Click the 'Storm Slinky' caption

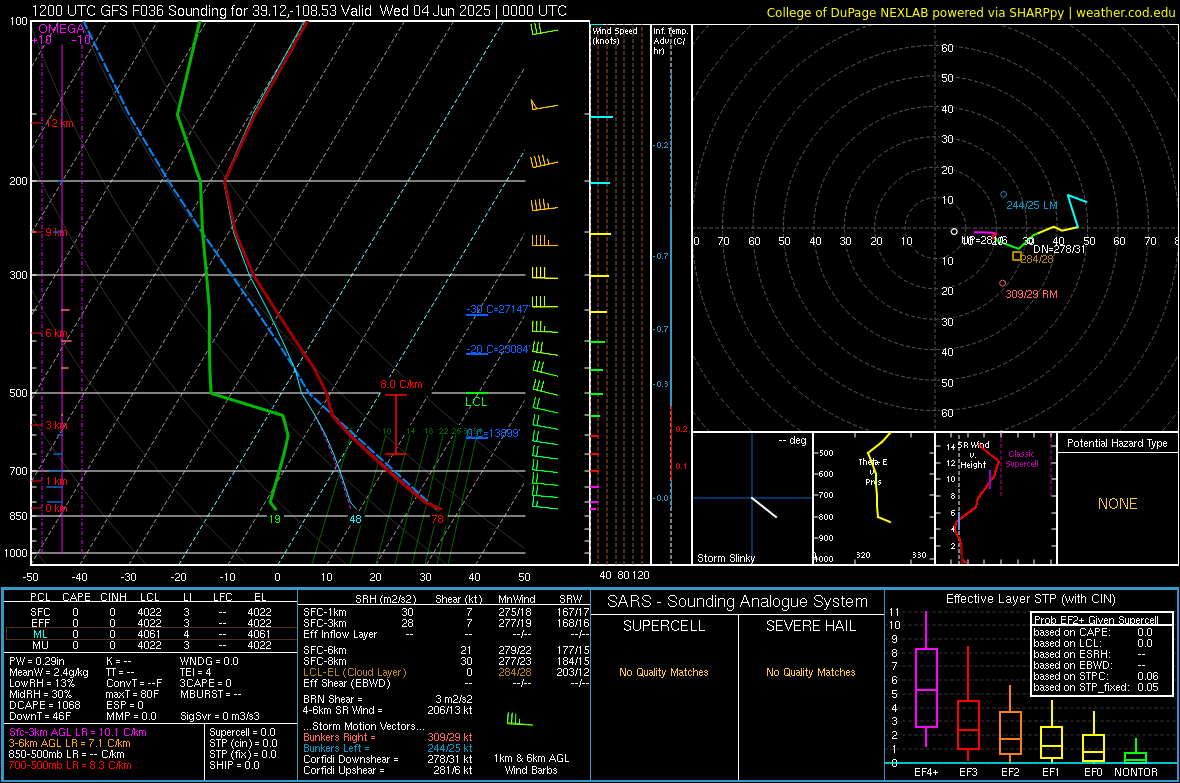(726, 558)
